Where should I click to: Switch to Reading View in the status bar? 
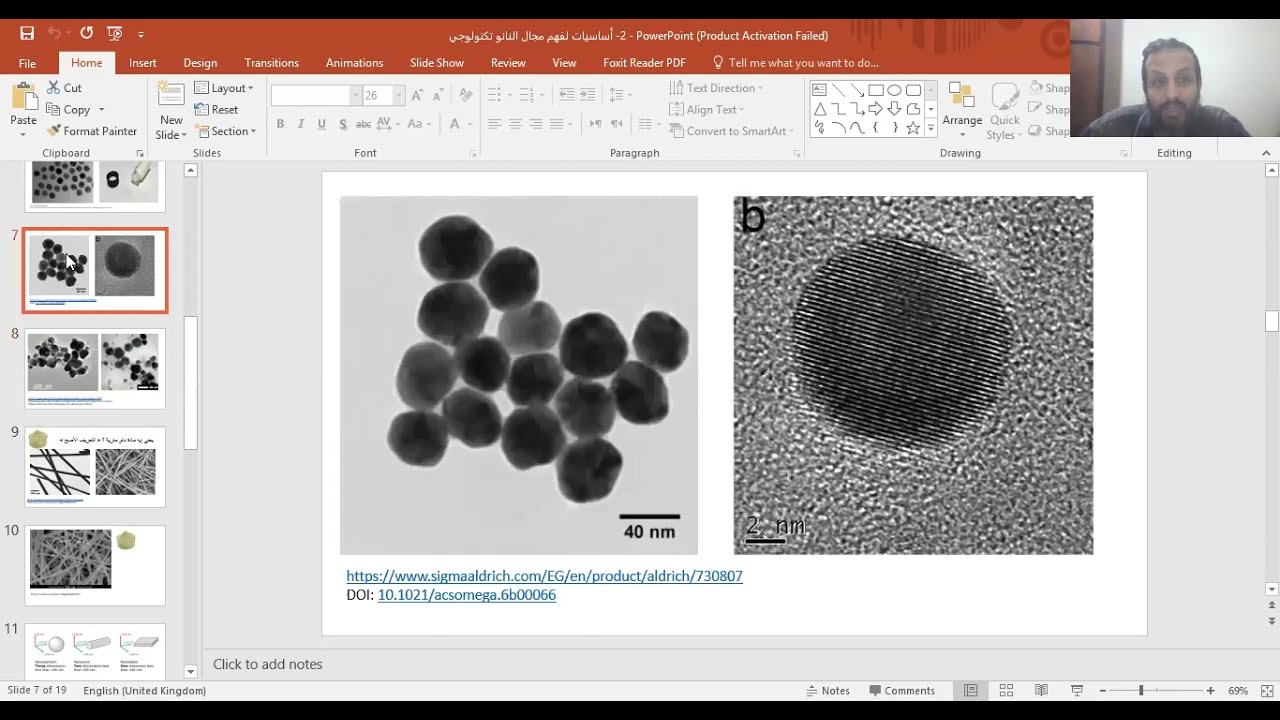[x=1041, y=691]
